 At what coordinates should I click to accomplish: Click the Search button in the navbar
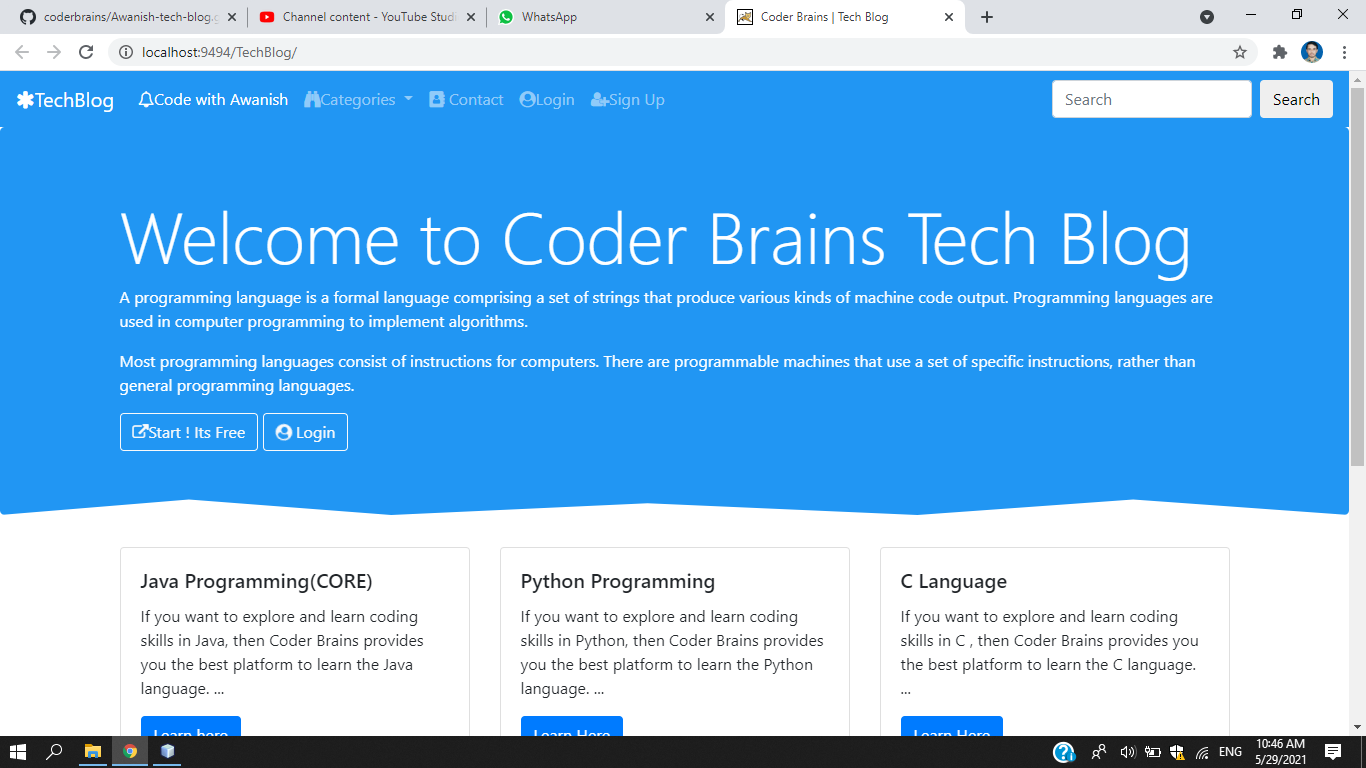[x=1296, y=99]
